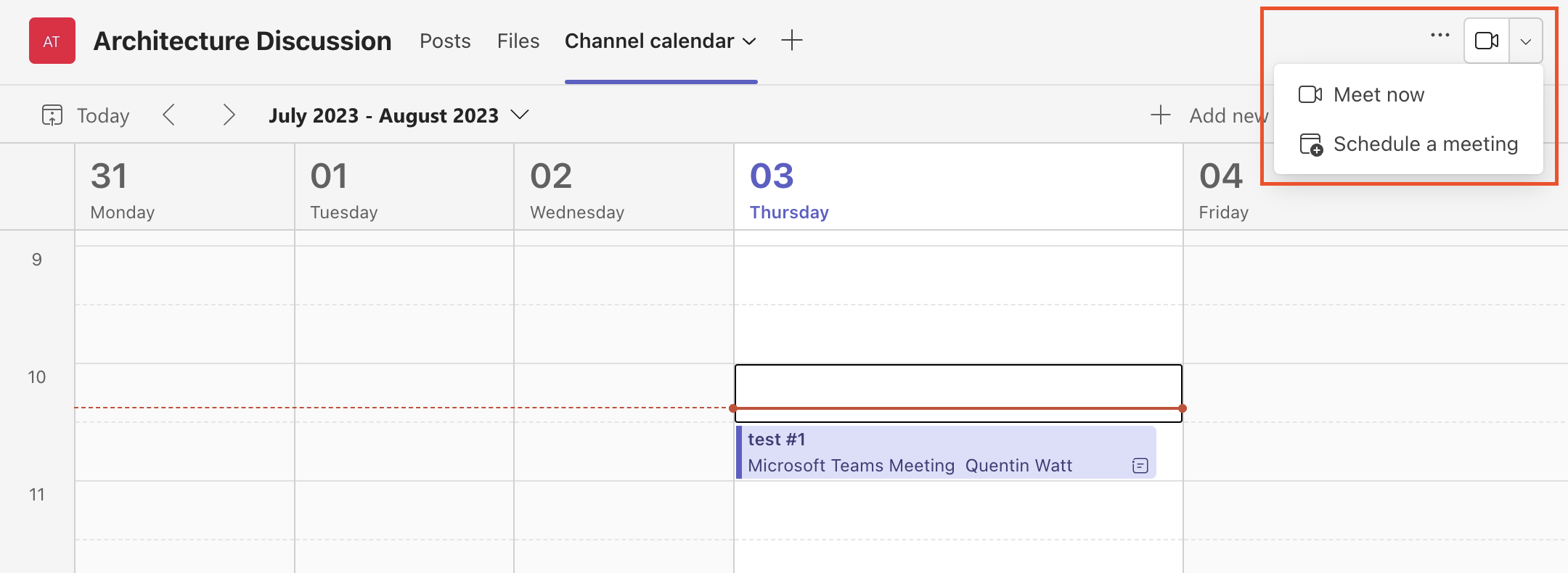Click the video camera Meet button
The image size is (1568, 573).
tap(1486, 41)
